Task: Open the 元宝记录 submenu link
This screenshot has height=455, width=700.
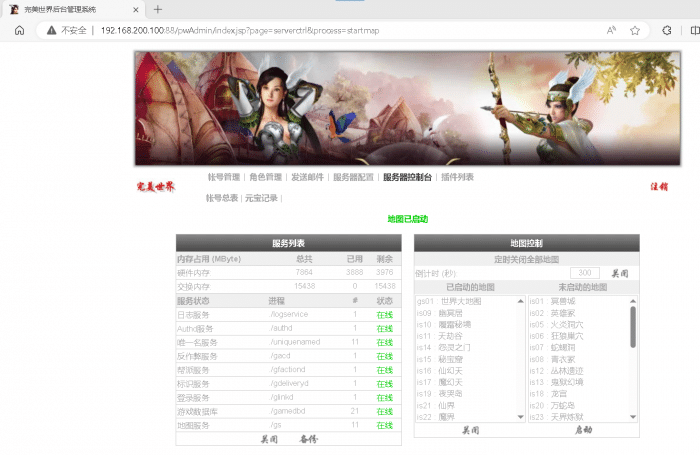Action: click(261, 198)
